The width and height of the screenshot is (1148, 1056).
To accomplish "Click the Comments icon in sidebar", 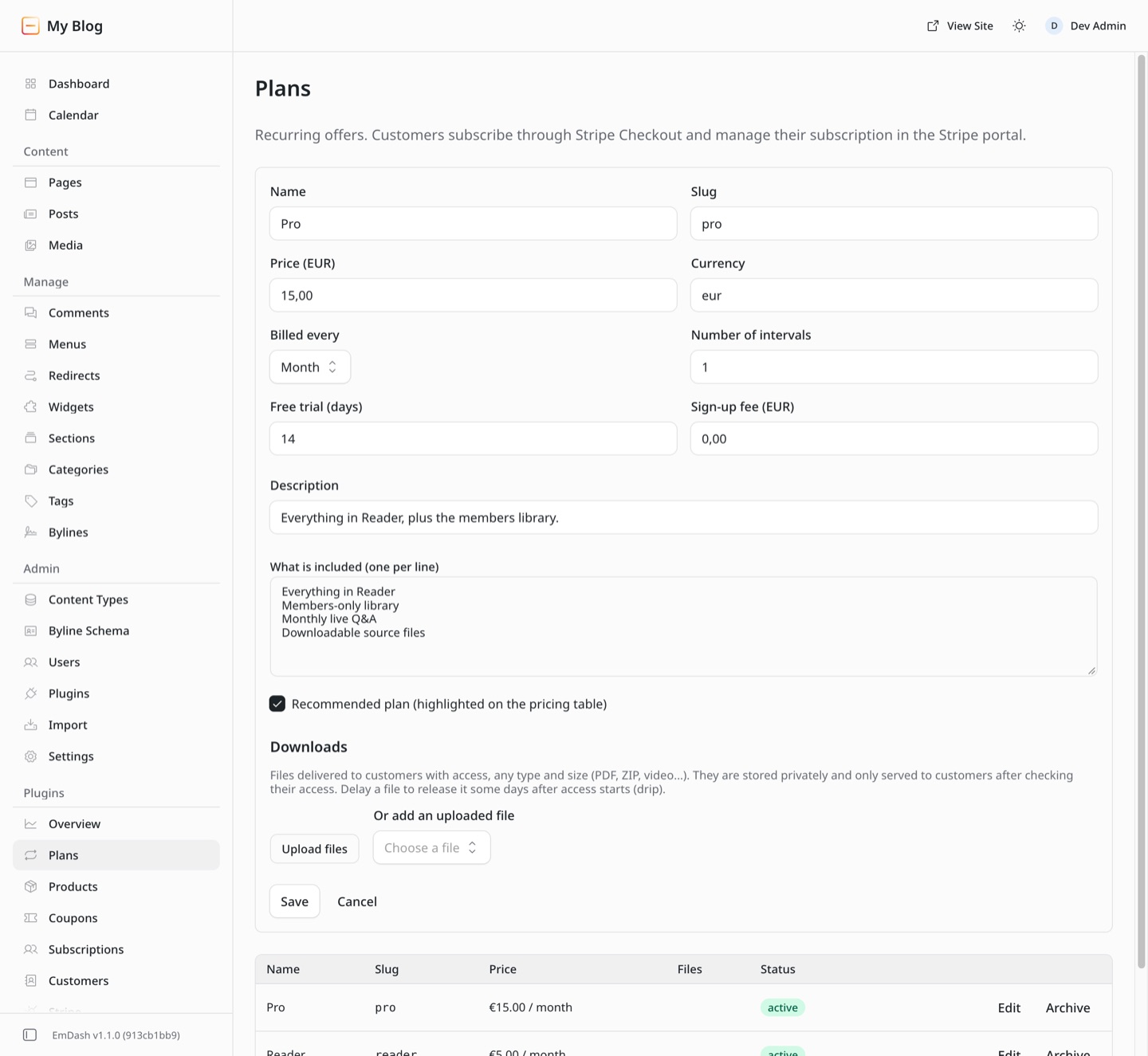I will pyautogui.click(x=31, y=312).
